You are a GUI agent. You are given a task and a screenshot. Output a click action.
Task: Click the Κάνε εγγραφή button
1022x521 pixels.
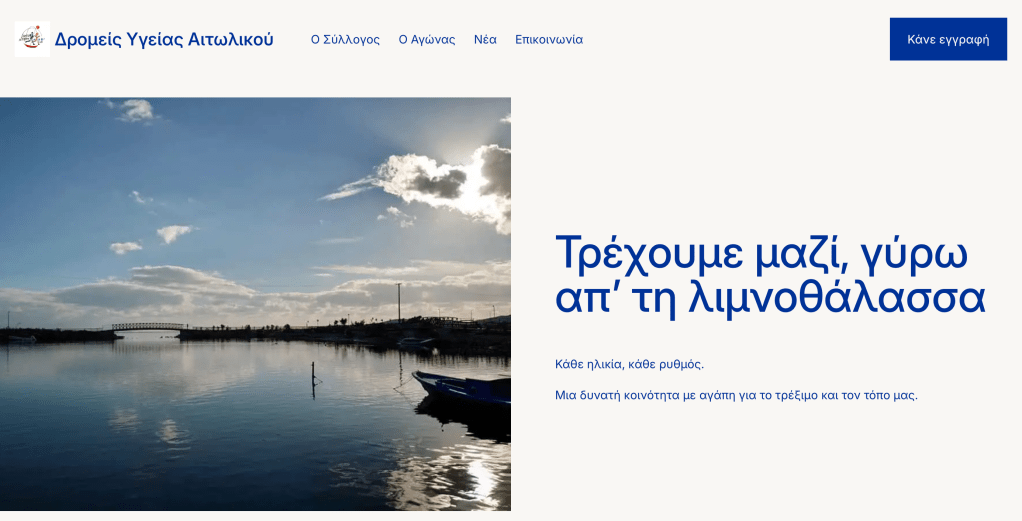[x=948, y=39]
